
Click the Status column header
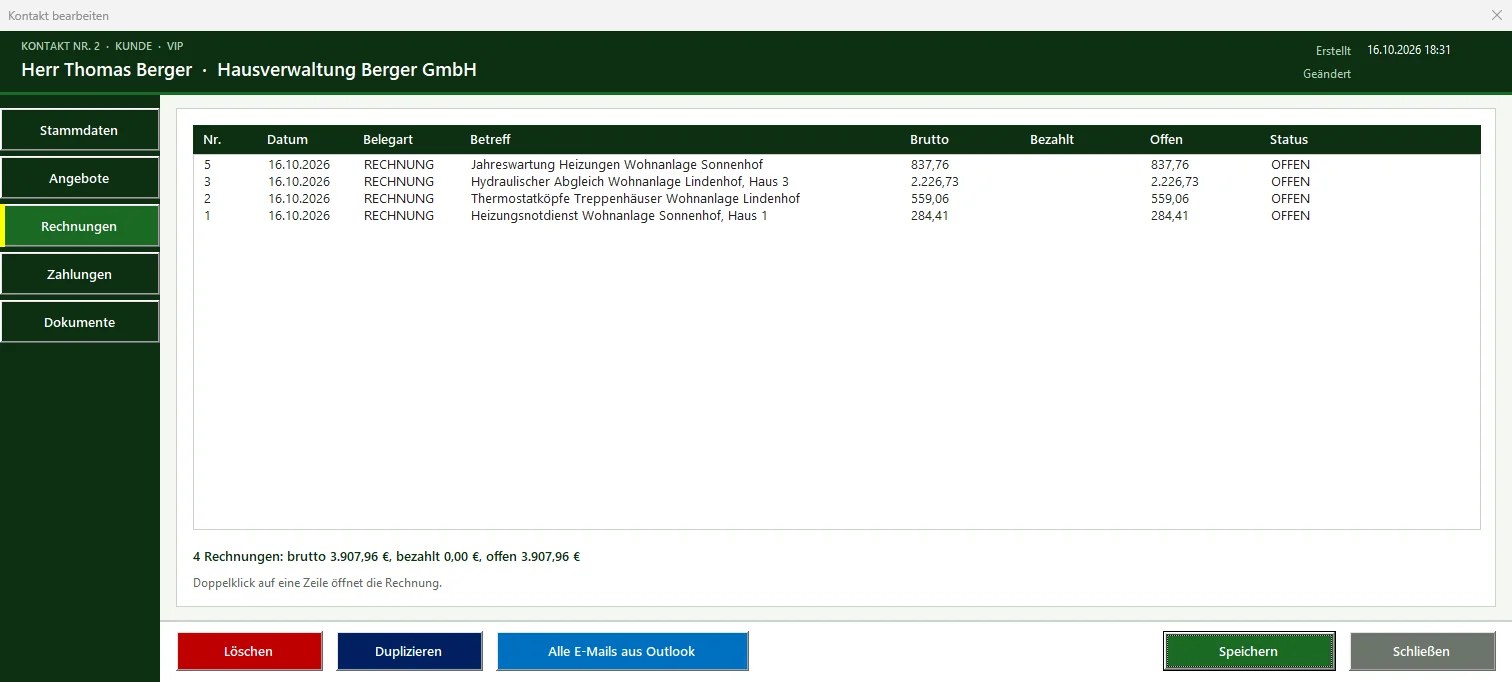tap(1289, 140)
